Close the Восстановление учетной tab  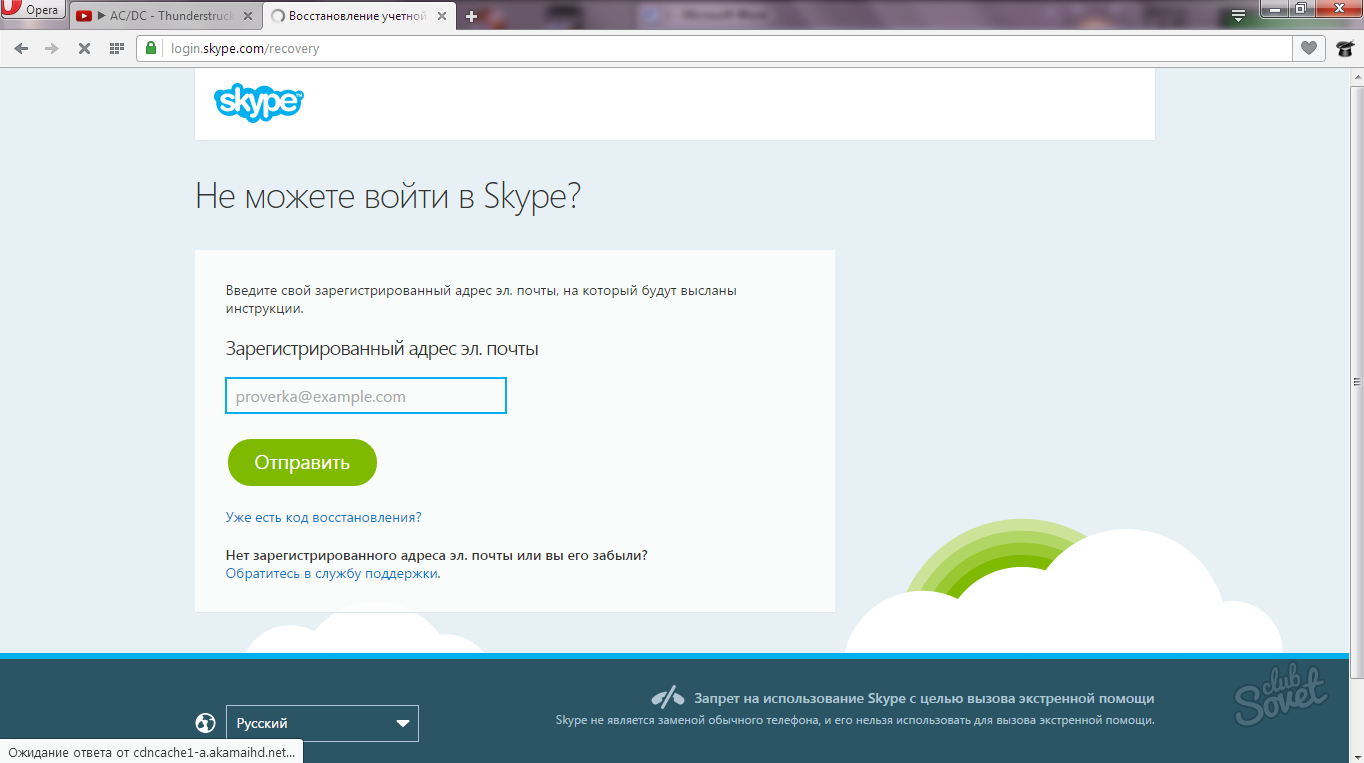coord(443,16)
